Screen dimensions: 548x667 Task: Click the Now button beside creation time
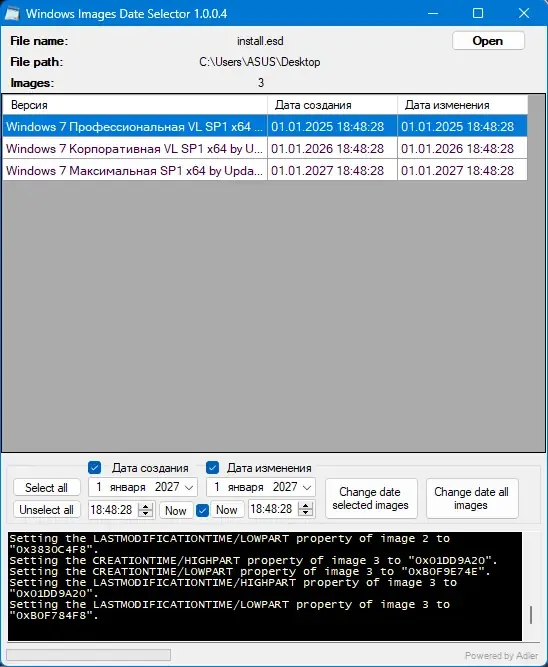click(176, 510)
